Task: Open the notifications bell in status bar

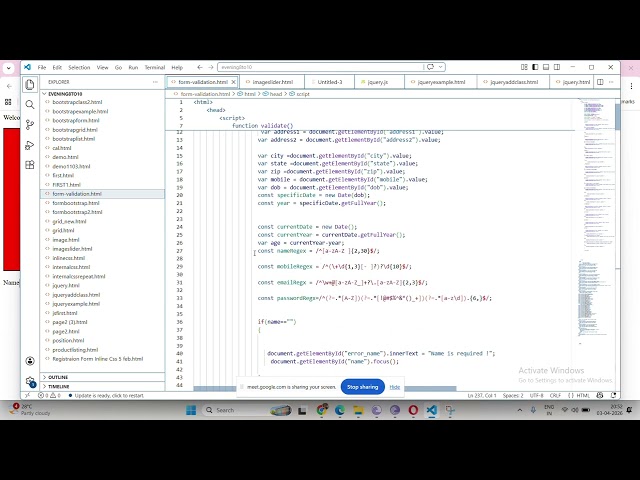Action: pos(613,396)
